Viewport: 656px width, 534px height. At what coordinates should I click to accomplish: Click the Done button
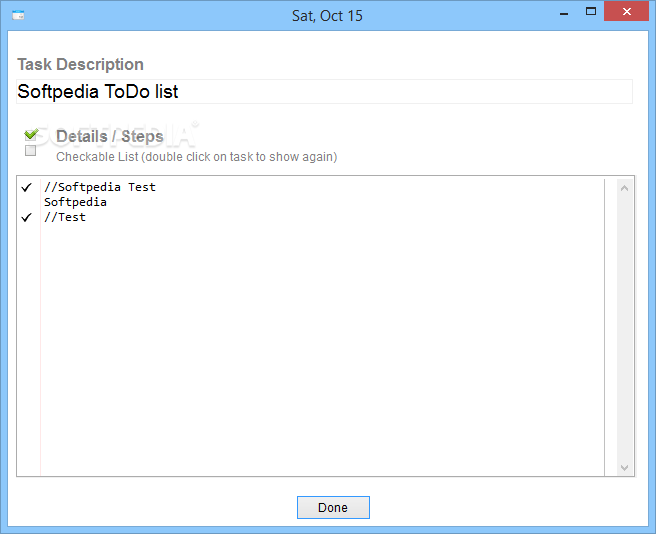(x=333, y=507)
